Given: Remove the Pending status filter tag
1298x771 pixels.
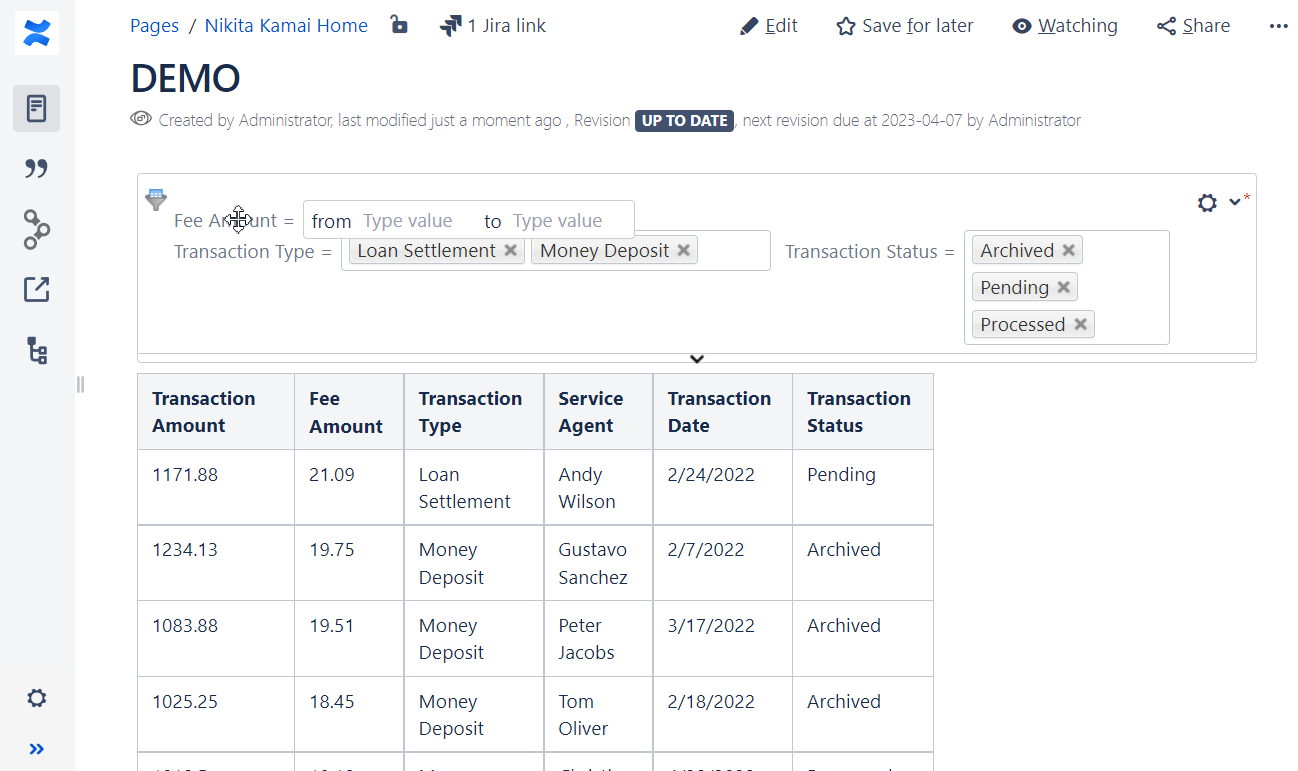Looking at the screenshot, I should pos(1064,288).
